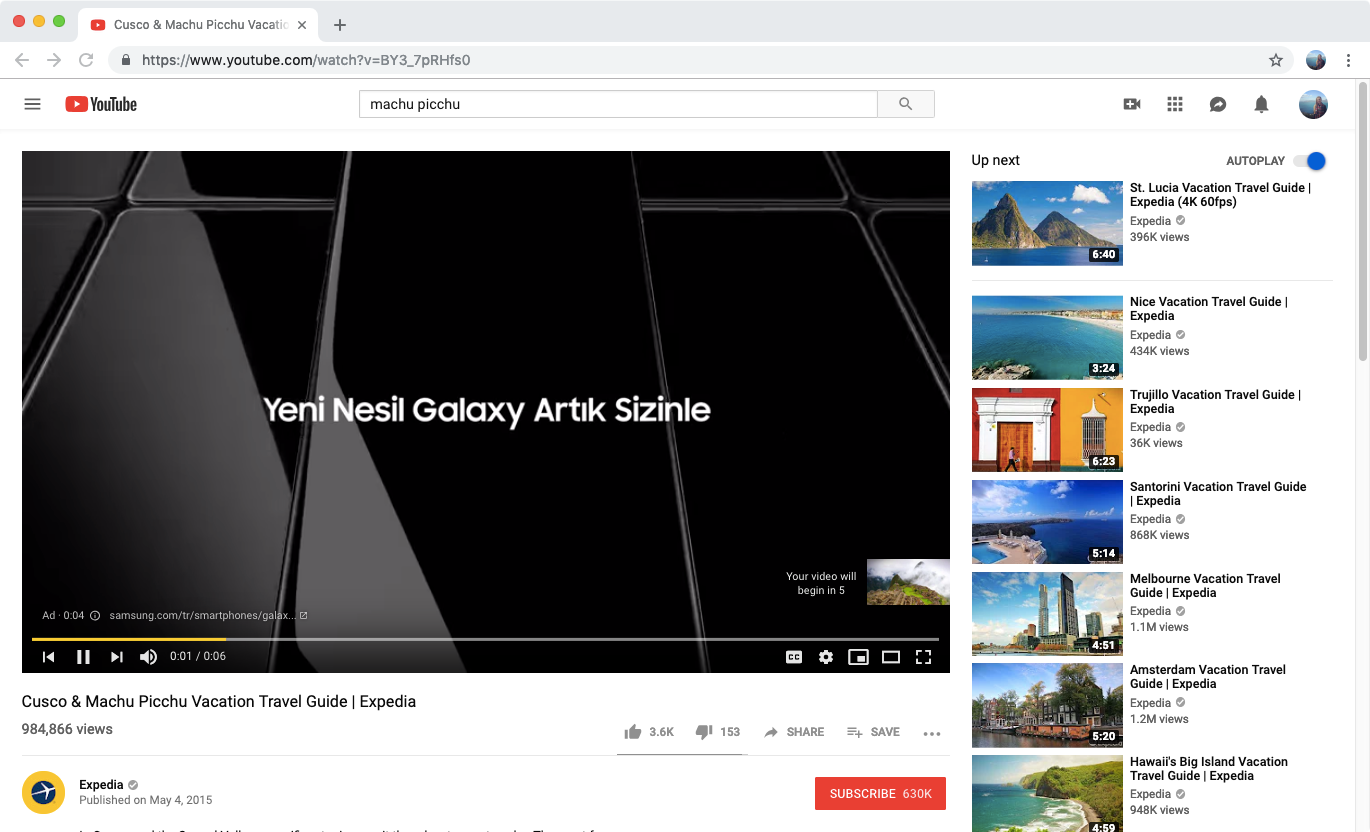The width and height of the screenshot is (1370, 832).
Task: Go to the YouTube home logo
Action: click(x=101, y=104)
